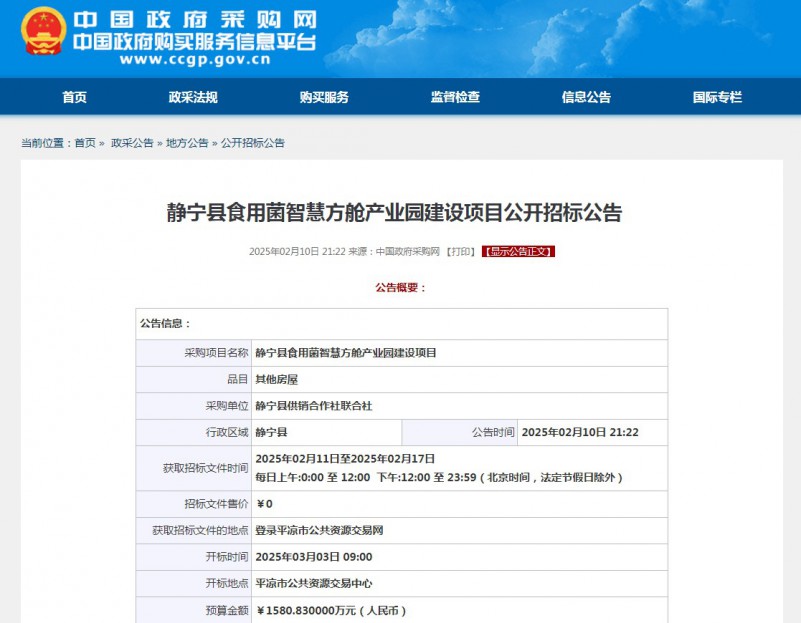Click the 获取招标文件的地点 label
Viewport: 801px width, 623px height.
click(x=200, y=531)
